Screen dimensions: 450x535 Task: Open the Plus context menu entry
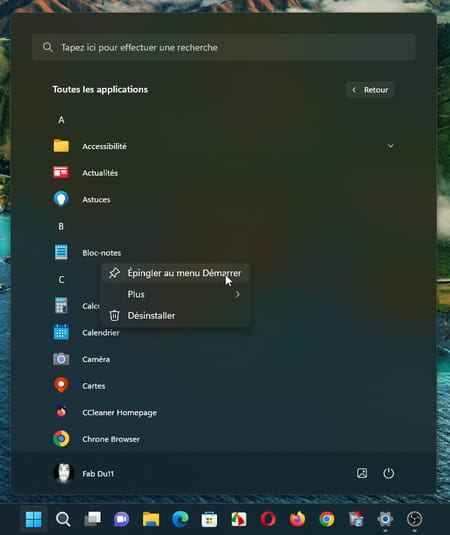click(x=175, y=294)
